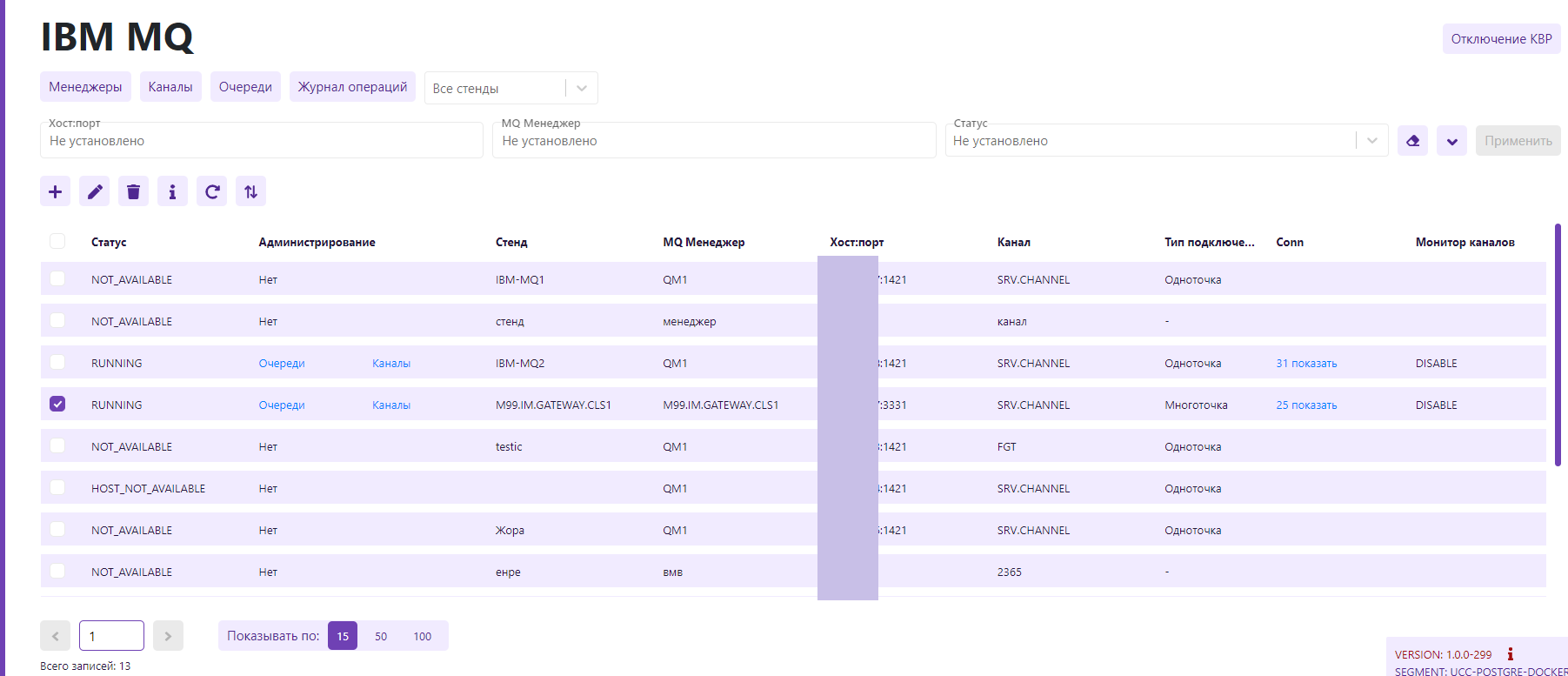Expand the Статус filter dropdown
1568x676 pixels.
[x=1371, y=141]
